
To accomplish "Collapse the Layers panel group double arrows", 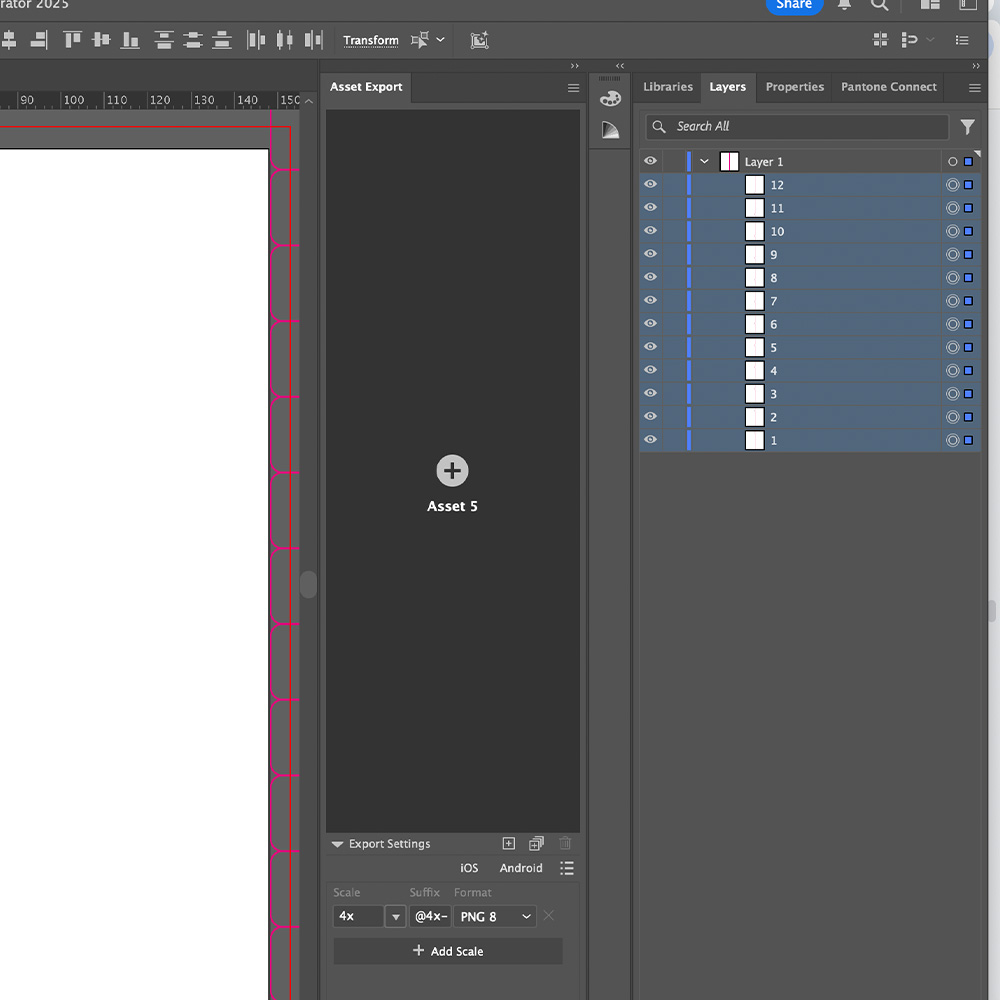I will click(x=976, y=66).
